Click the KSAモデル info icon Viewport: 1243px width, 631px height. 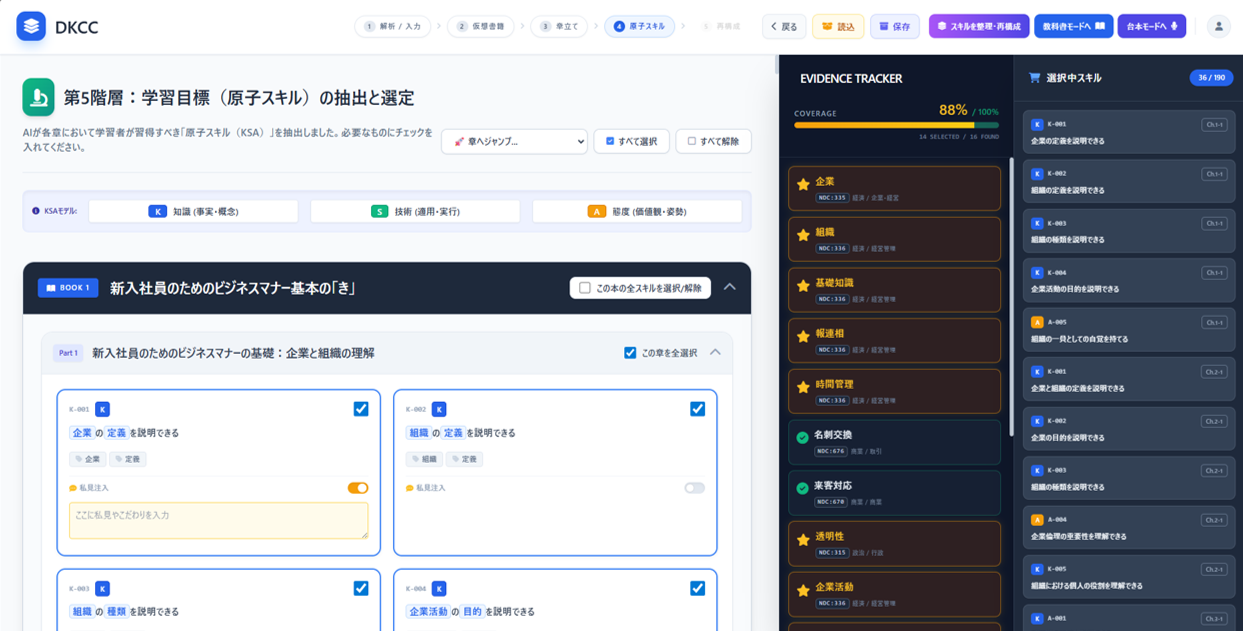pos(36,211)
